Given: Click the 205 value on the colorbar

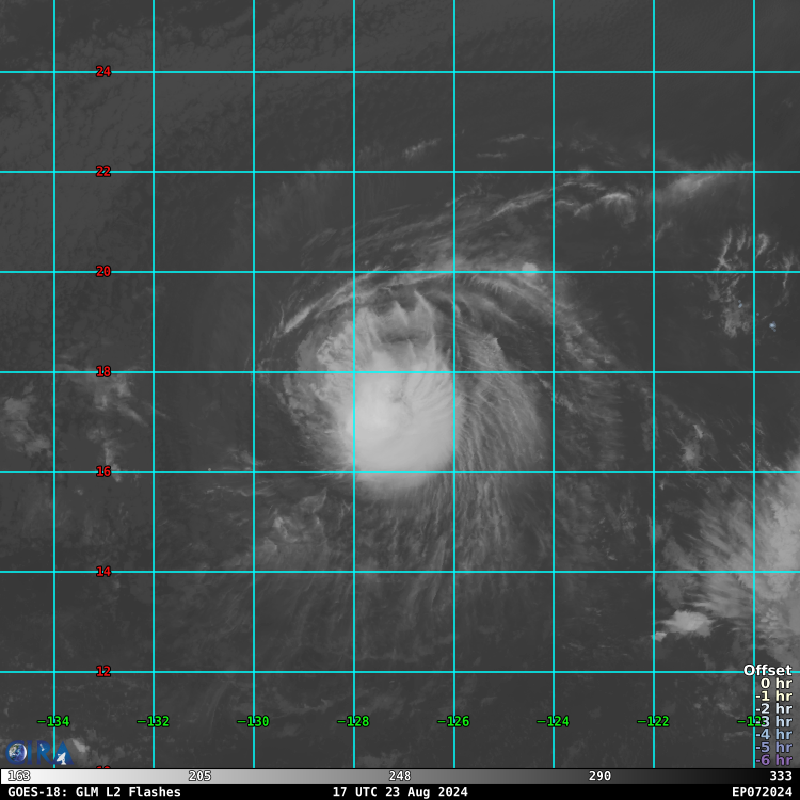Looking at the screenshot, I should 200,776.
